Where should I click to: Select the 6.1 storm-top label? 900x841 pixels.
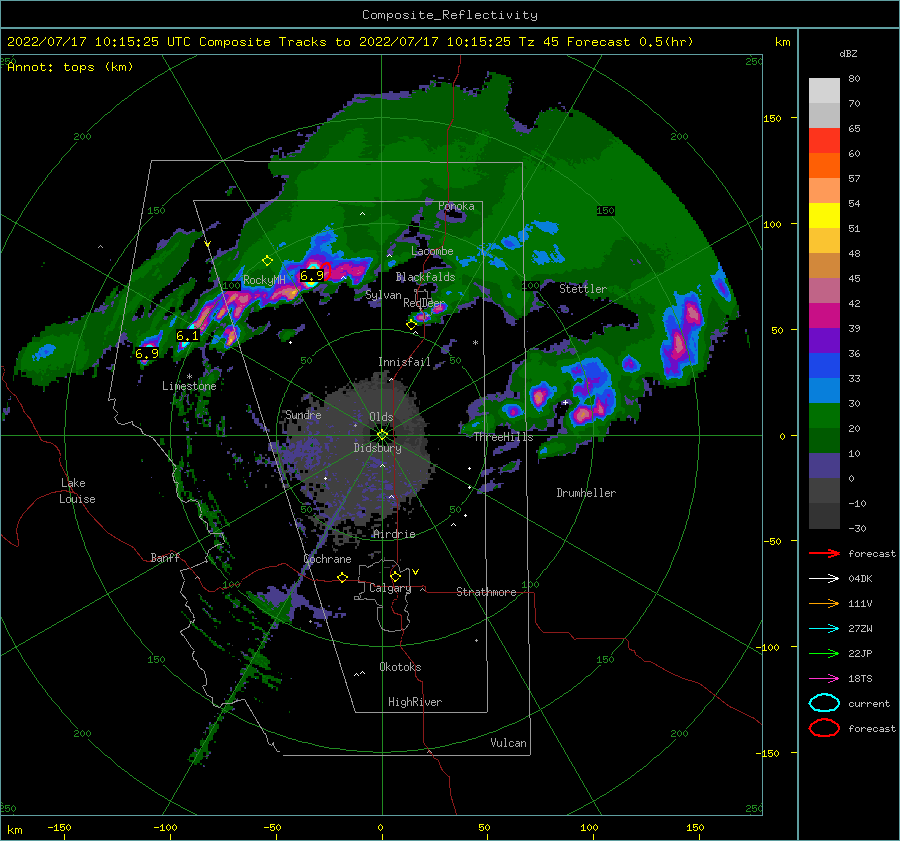tap(188, 336)
